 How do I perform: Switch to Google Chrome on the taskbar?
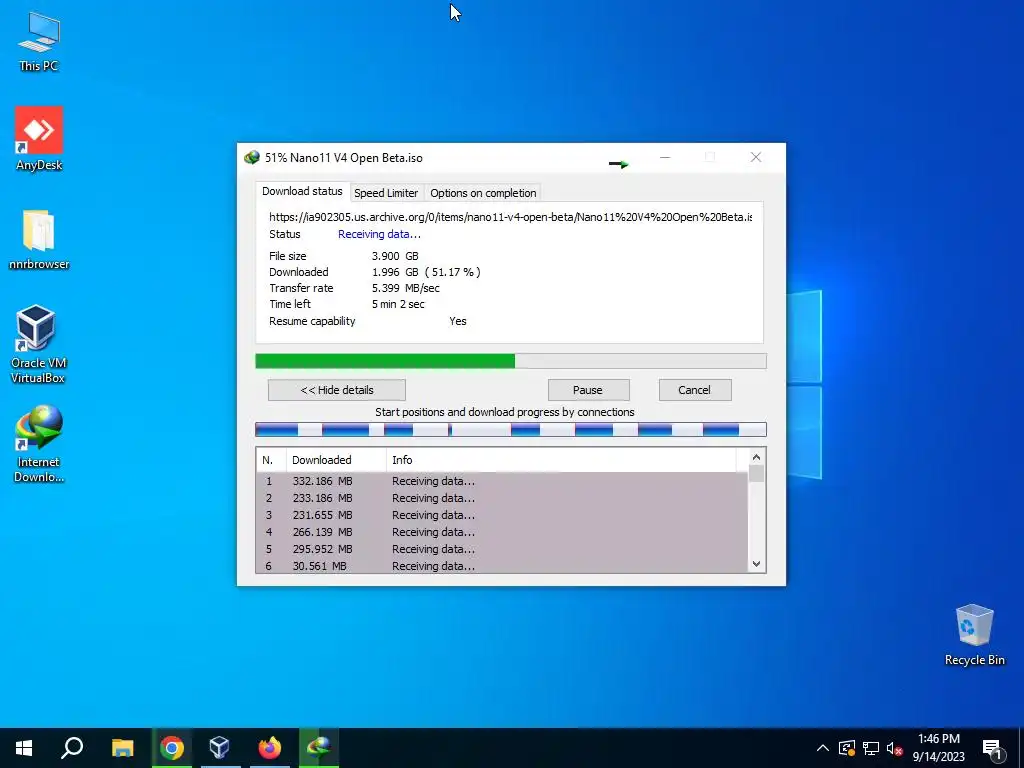click(172, 747)
